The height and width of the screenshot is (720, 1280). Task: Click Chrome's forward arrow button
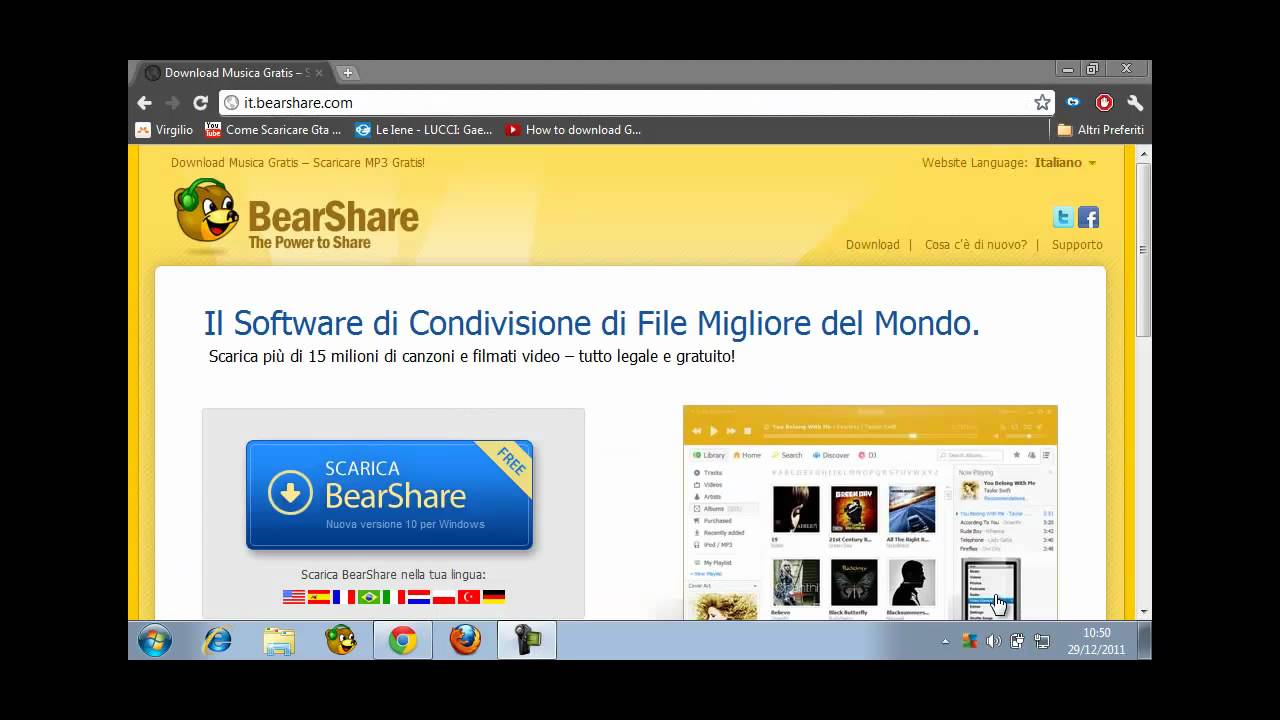click(172, 102)
